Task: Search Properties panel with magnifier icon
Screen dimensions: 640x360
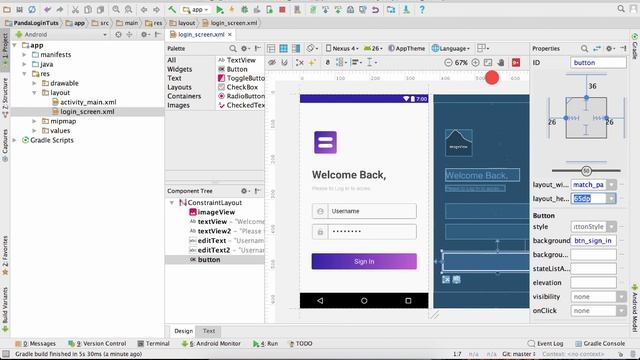Action: point(584,49)
